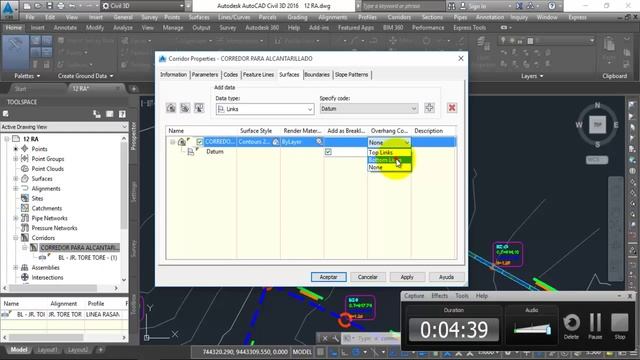This screenshot has height=360, width=640.
Task: Collapse the Corridors tree node
Action: pos(16,238)
